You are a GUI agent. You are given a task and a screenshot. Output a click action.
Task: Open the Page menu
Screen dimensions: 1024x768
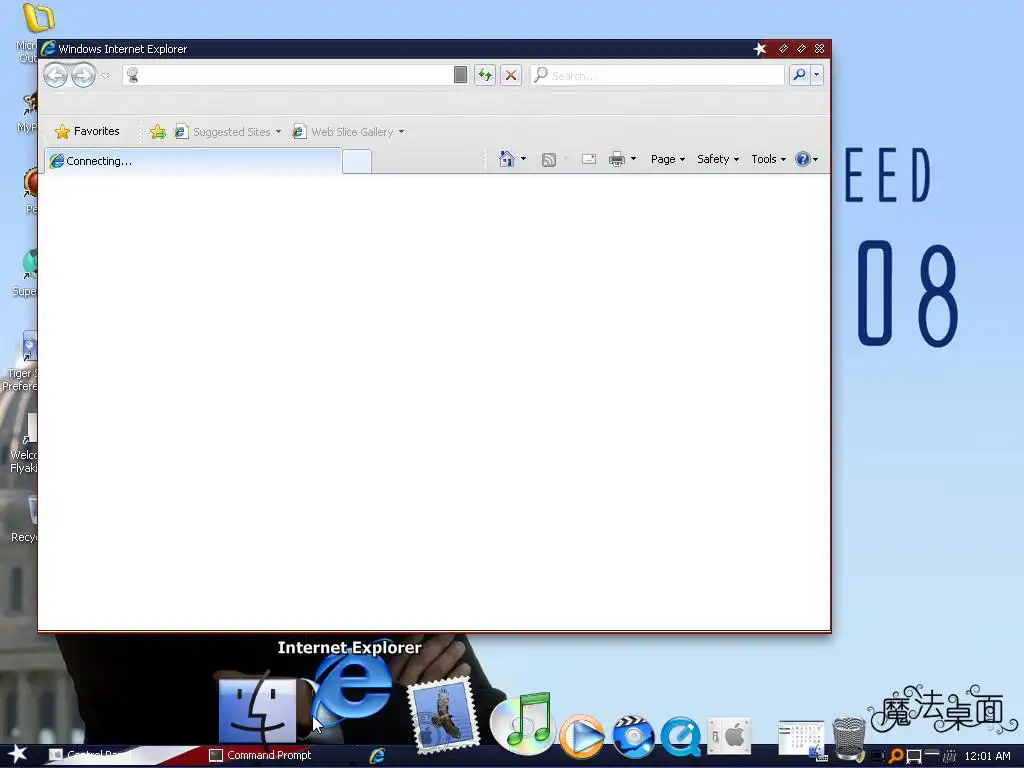[x=667, y=159]
